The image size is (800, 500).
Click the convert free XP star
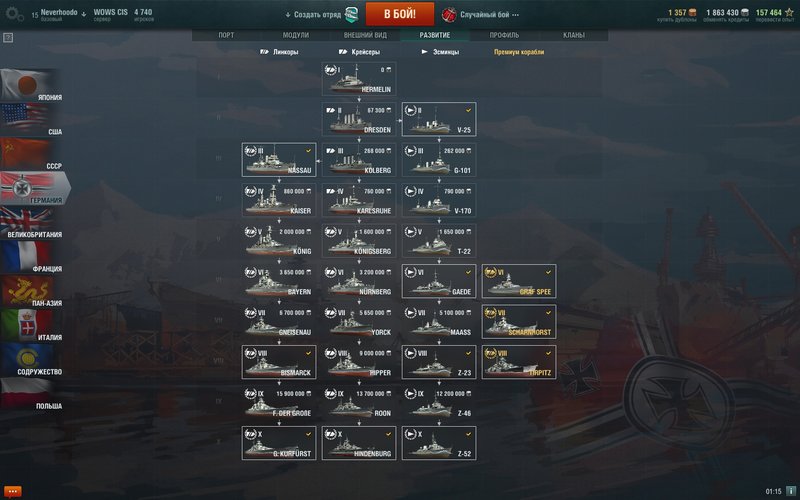[x=789, y=12]
